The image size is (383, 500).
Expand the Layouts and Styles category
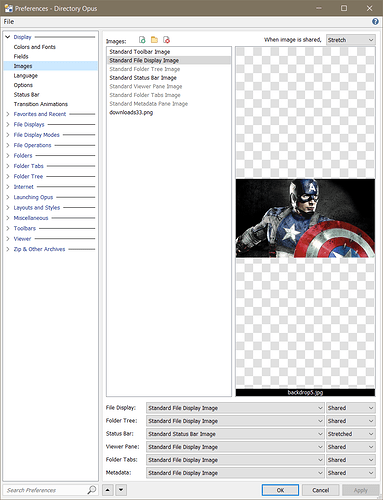coord(8,207)
